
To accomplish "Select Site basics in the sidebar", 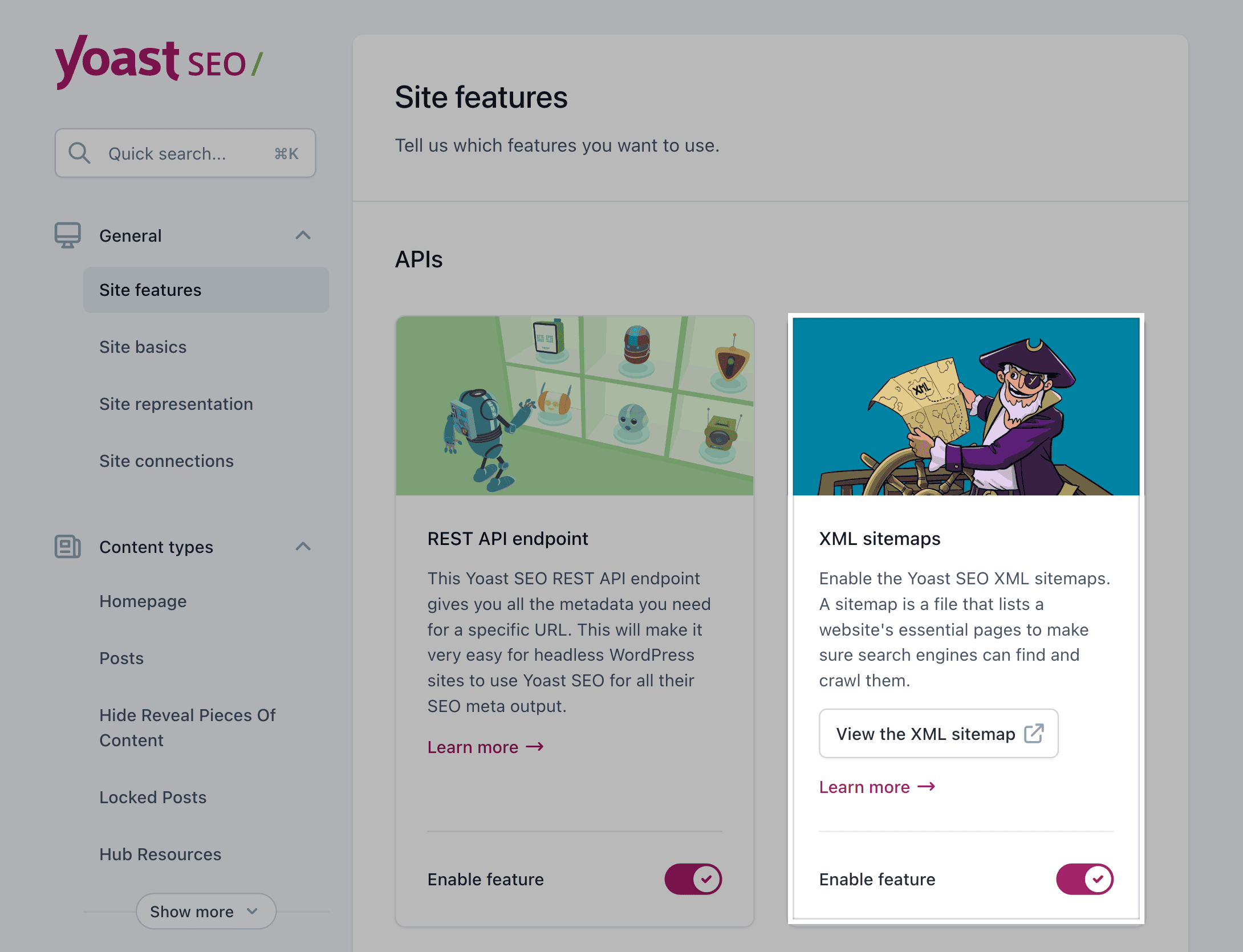I will click(143, 347).
